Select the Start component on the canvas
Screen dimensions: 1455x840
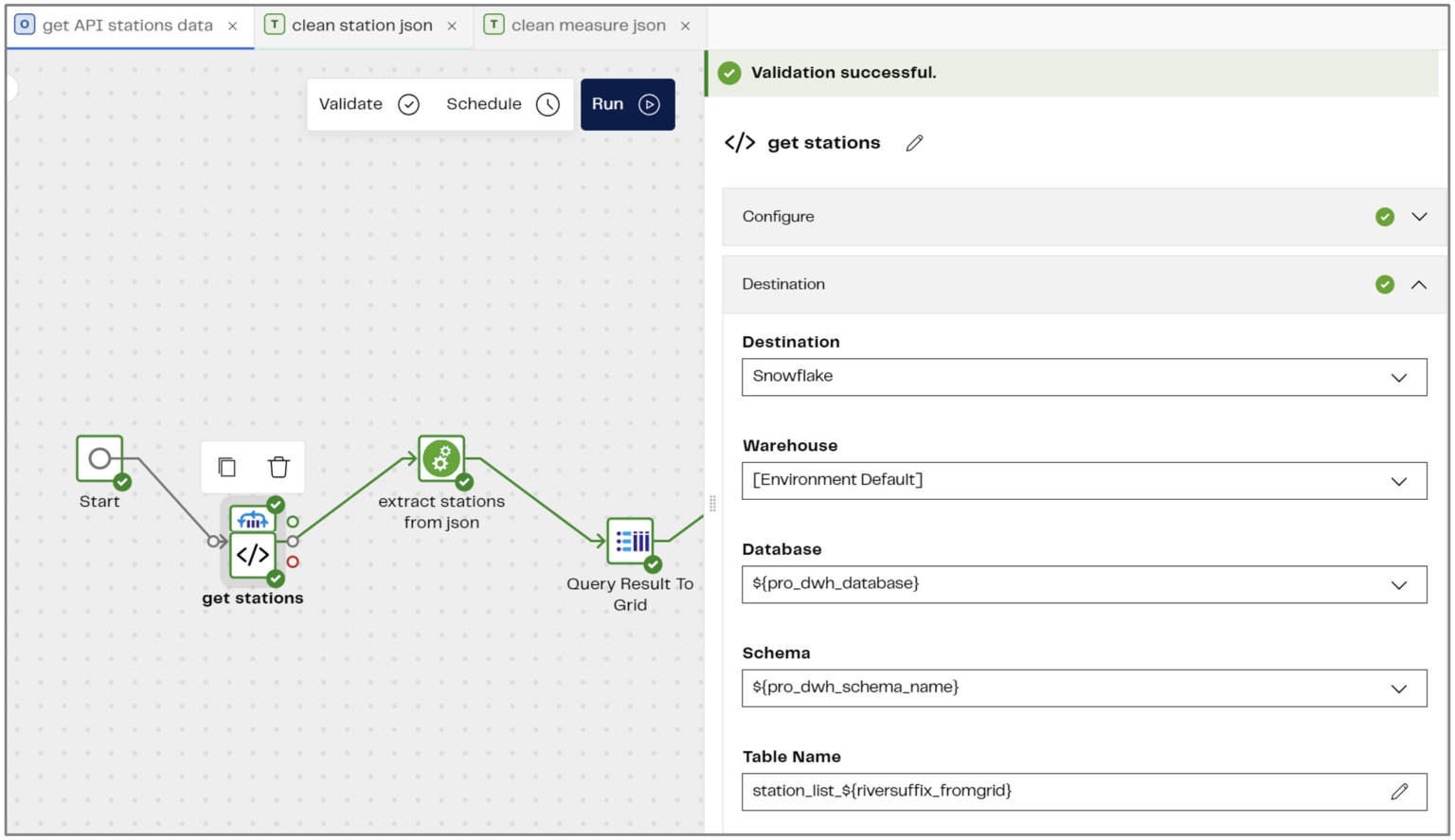[100, 458]
